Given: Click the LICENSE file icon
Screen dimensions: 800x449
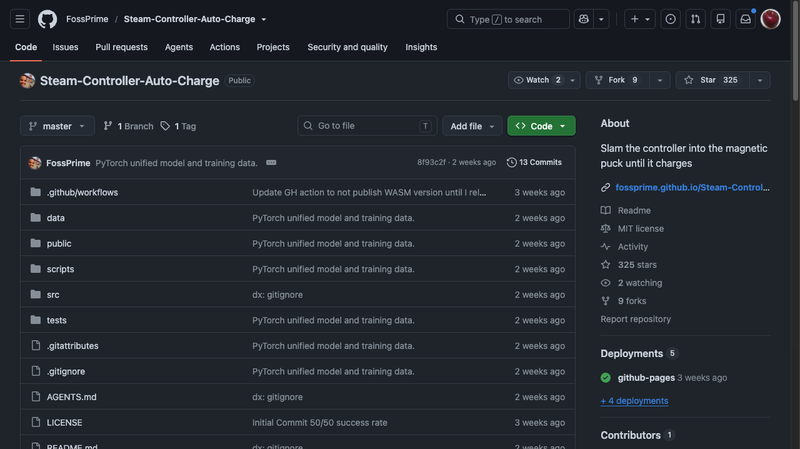Looking at the screenshot, I should tap(35, 422).
